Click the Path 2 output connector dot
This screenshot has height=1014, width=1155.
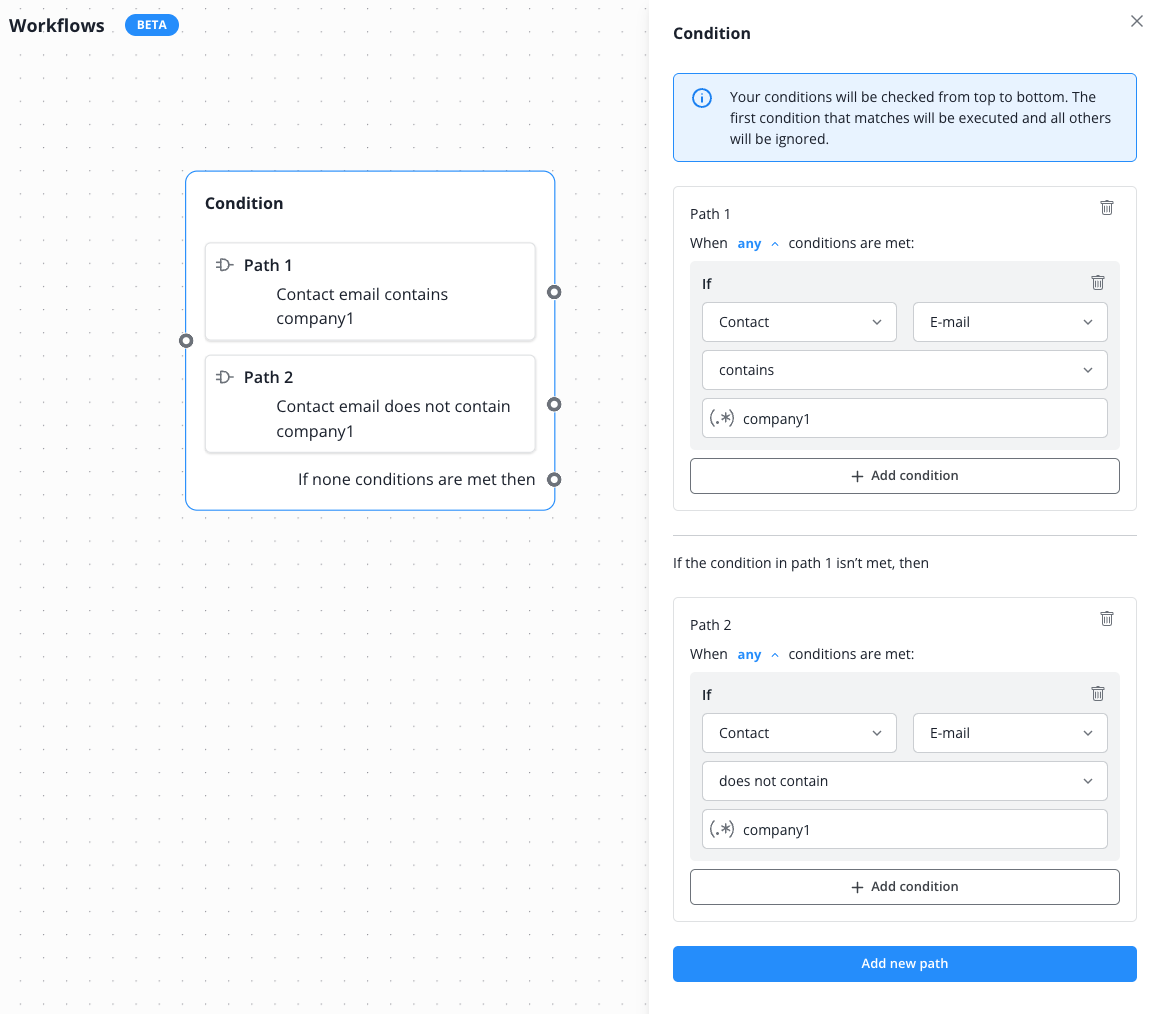(554, 404)
